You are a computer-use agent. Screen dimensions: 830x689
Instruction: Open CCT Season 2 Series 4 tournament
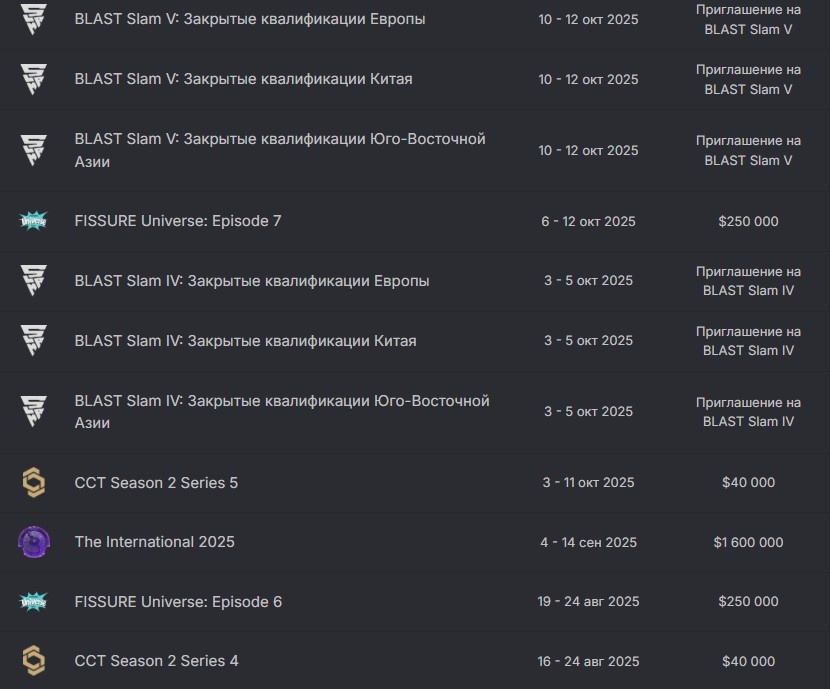click(156, 661)
